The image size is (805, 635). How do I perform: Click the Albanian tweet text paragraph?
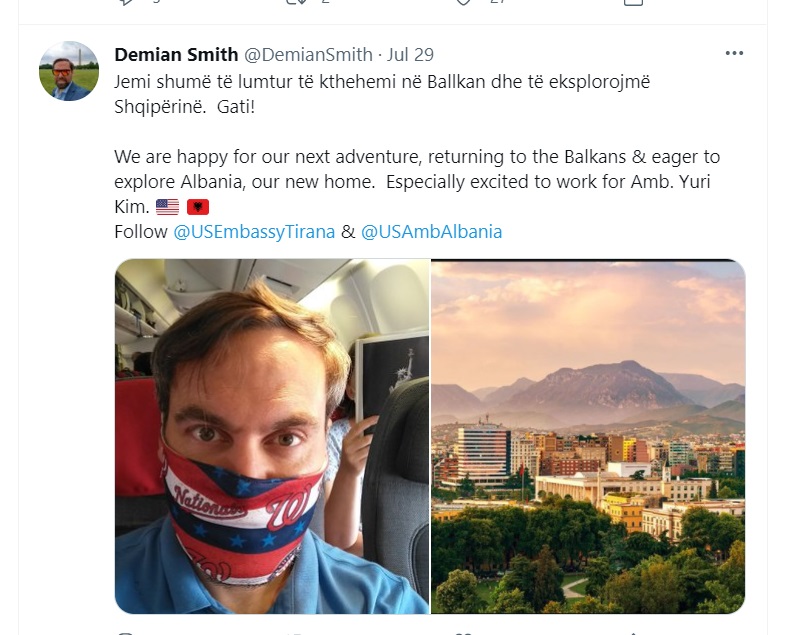pyautogui.click(x=382, y=94)
